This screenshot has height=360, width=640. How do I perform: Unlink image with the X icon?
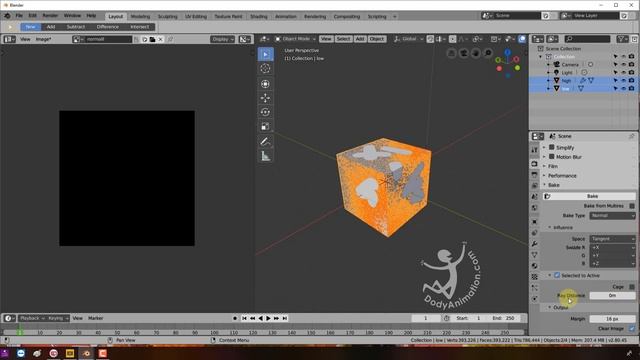[160, 39]
